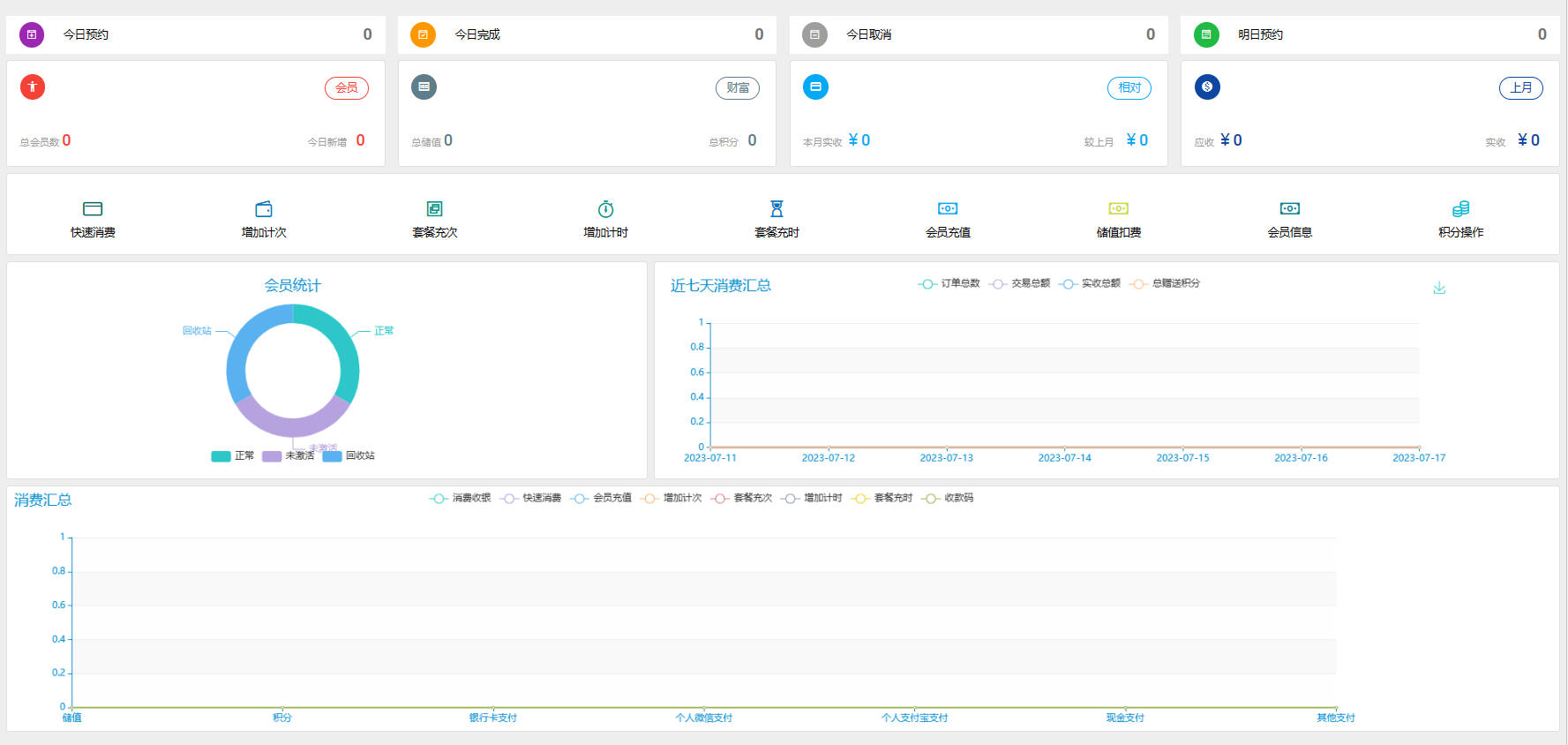Toggle 未激活 legend in member pie chart
Viewport: 1568px width, 745px height.
click(289, 456)
